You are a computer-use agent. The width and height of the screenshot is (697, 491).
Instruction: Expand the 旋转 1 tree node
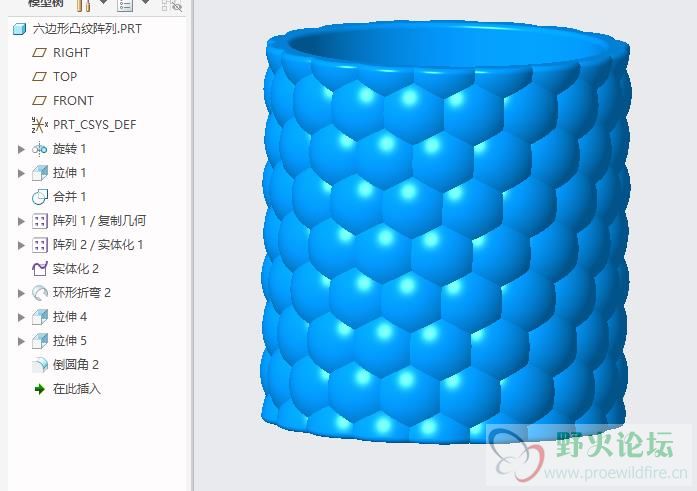tap(21, 149)
